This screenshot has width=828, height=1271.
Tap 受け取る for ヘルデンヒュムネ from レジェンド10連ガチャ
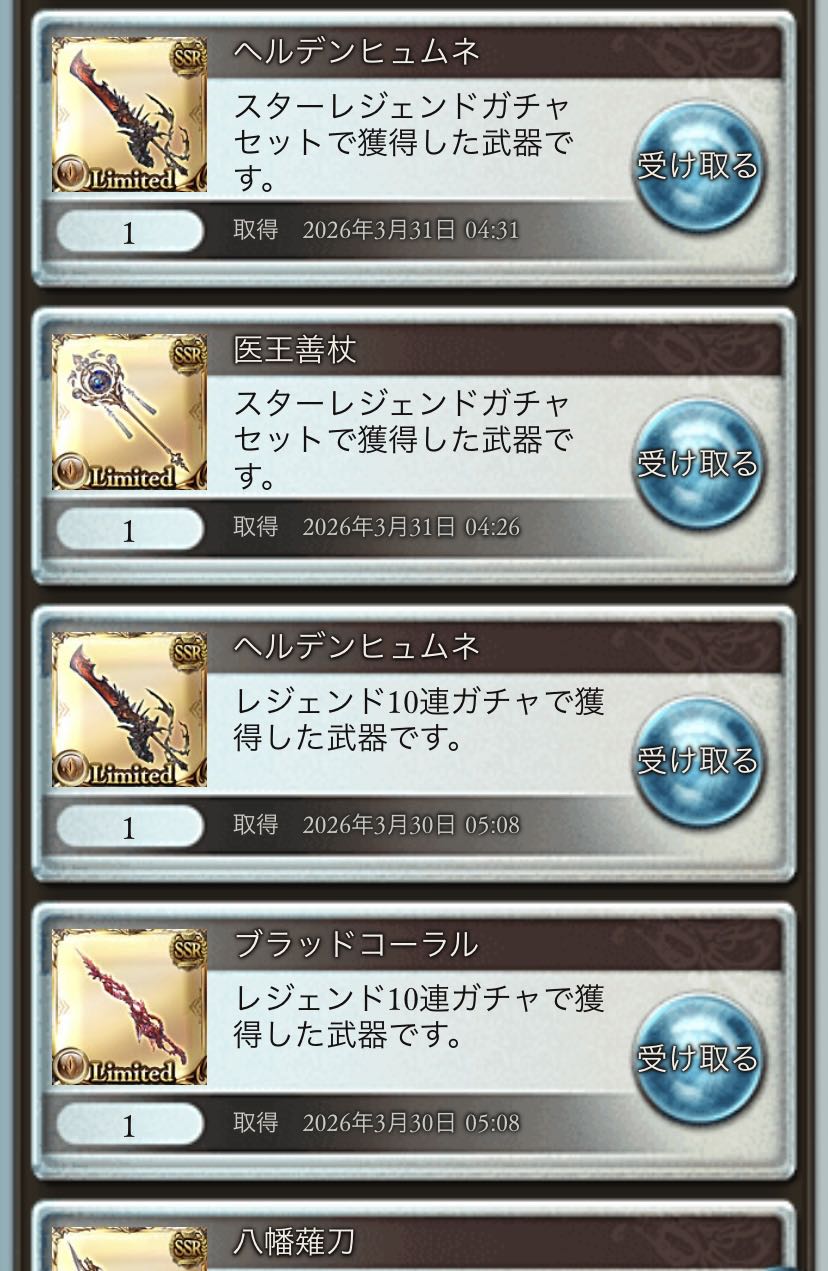[698, 761]
